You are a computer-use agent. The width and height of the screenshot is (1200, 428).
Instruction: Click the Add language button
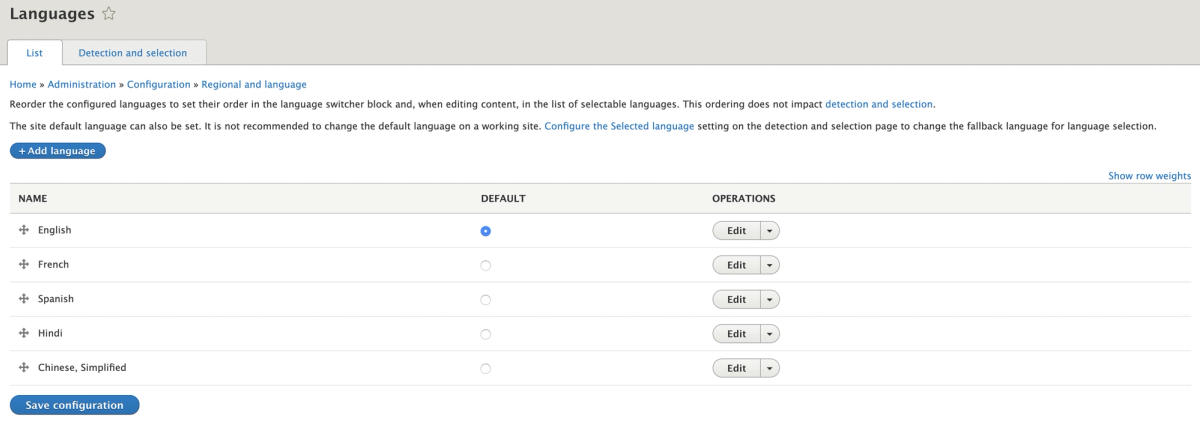[x=57, y=150]
